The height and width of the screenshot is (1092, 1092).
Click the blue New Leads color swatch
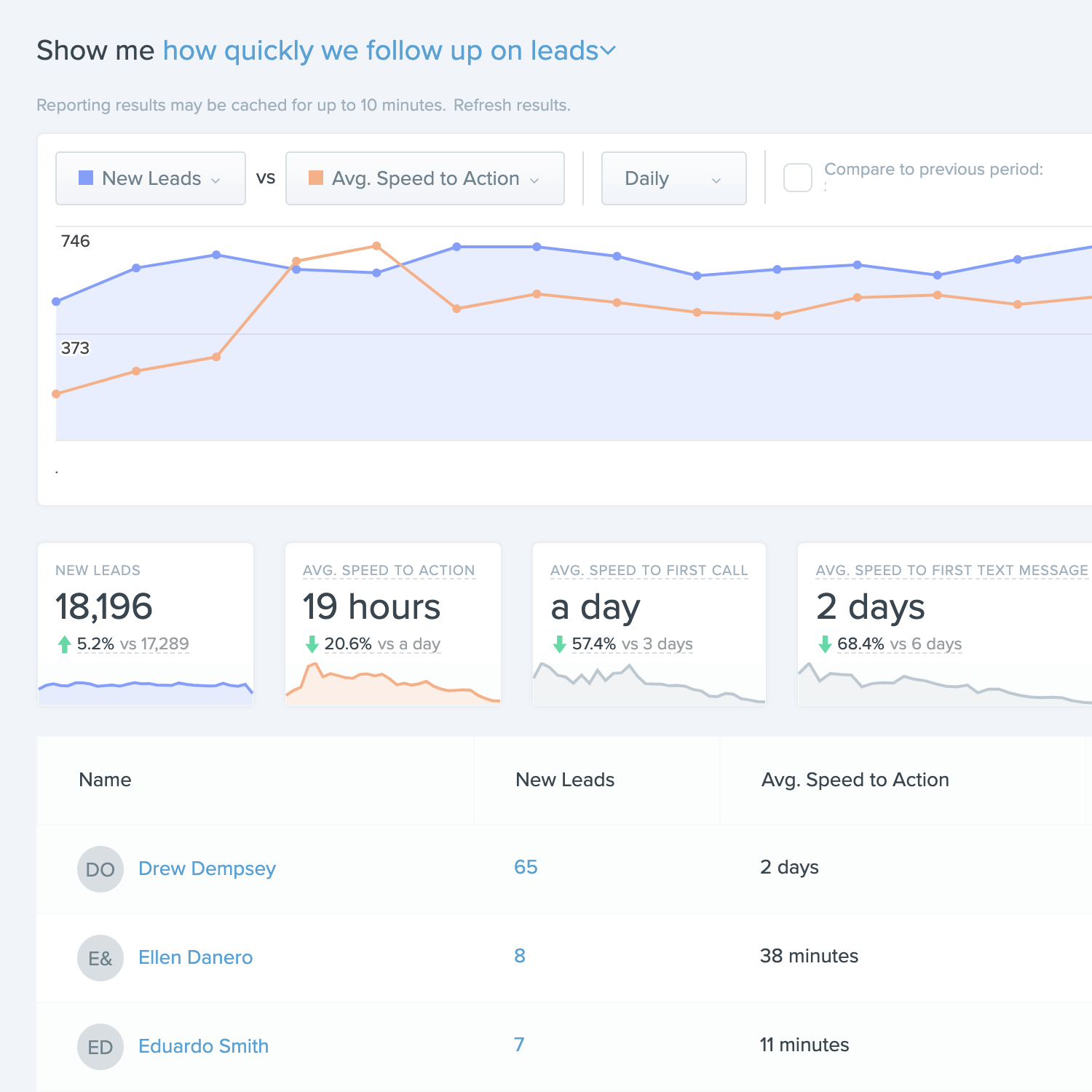86,178
